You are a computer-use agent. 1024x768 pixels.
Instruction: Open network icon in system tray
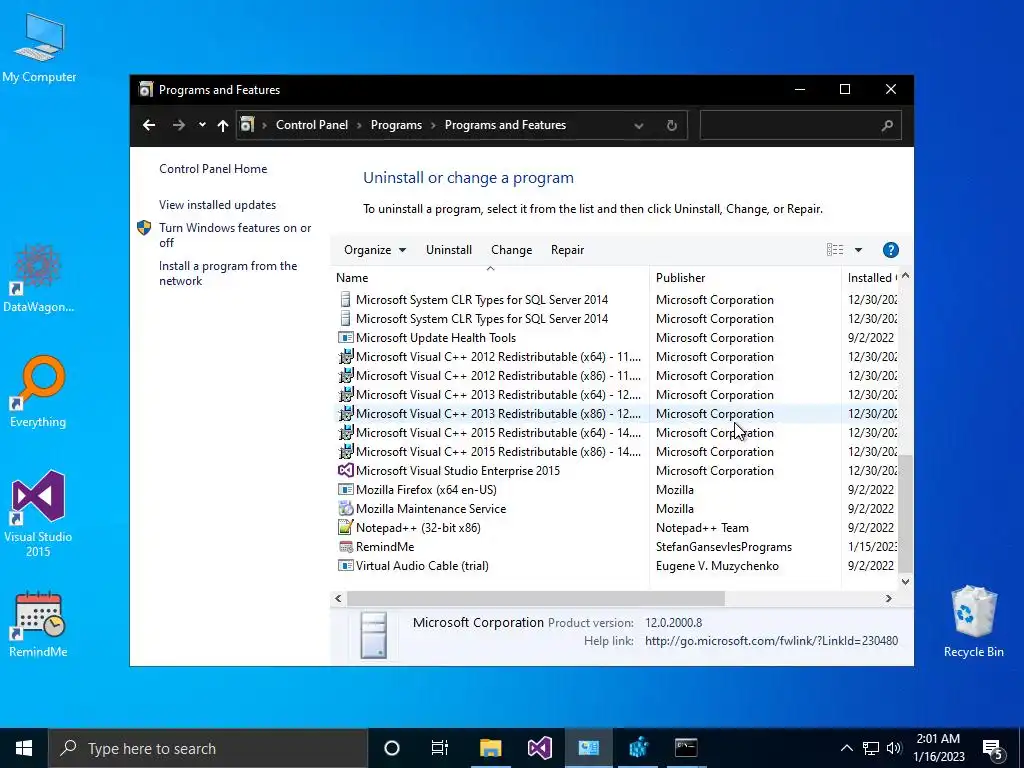871,748
